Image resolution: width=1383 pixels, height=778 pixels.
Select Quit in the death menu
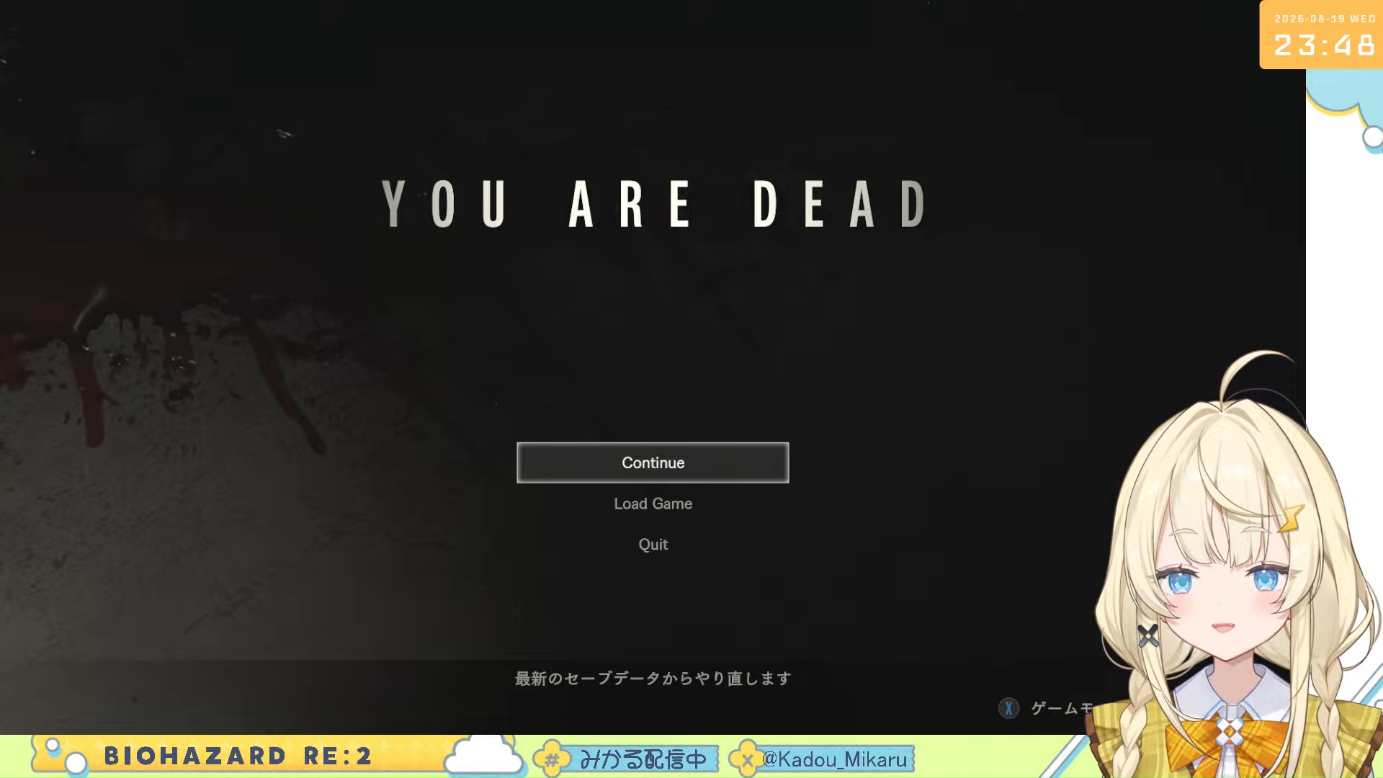click(x=653, y=545)
